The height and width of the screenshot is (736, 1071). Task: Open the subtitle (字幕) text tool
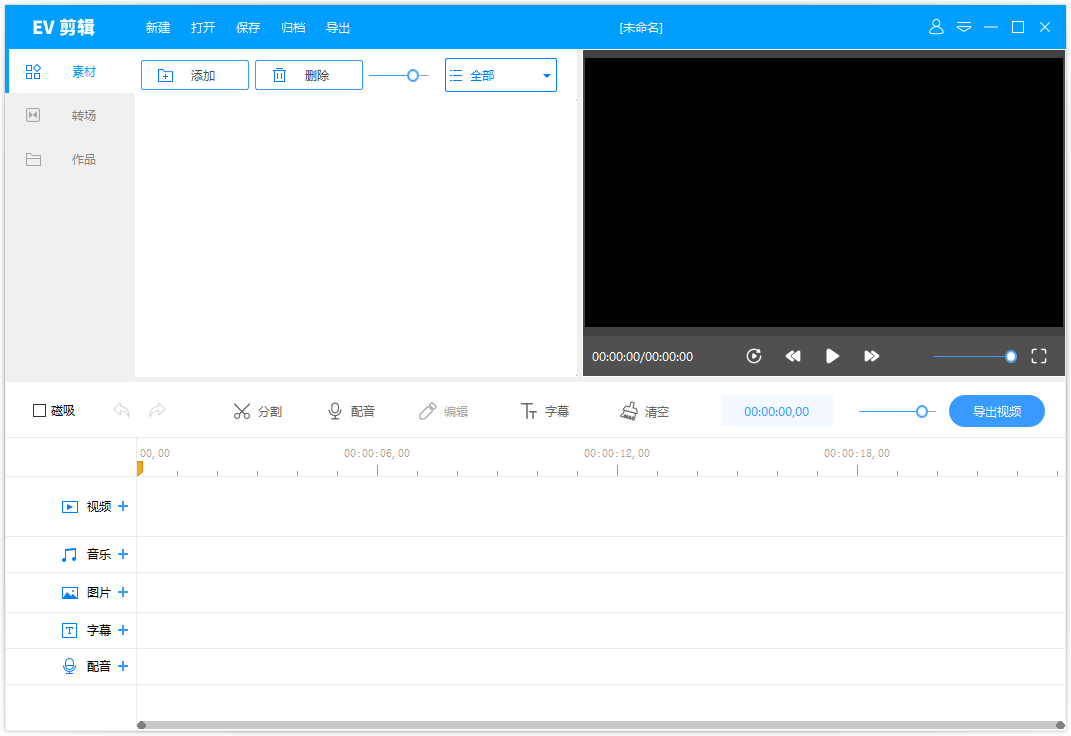tap(544, 411)
